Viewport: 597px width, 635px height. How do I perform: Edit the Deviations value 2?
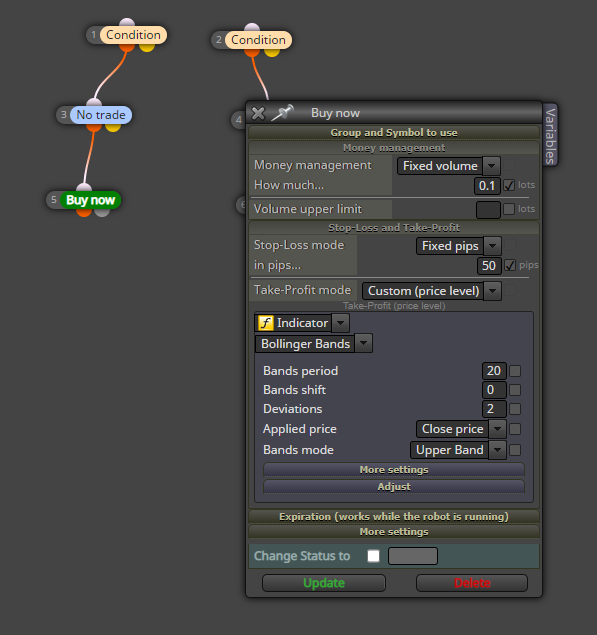[494, 409]
